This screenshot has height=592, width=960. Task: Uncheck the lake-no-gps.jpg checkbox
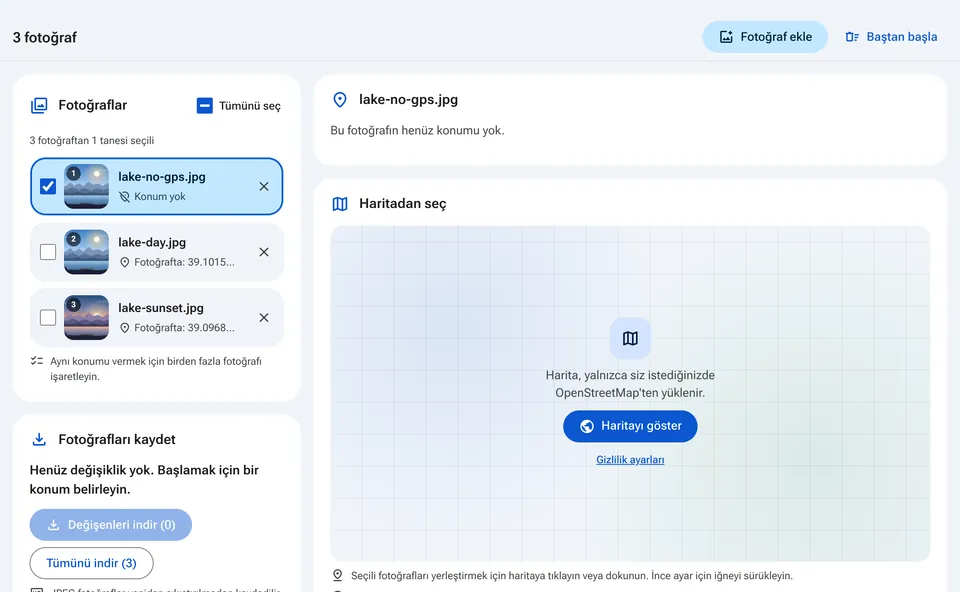pos(48,186)
